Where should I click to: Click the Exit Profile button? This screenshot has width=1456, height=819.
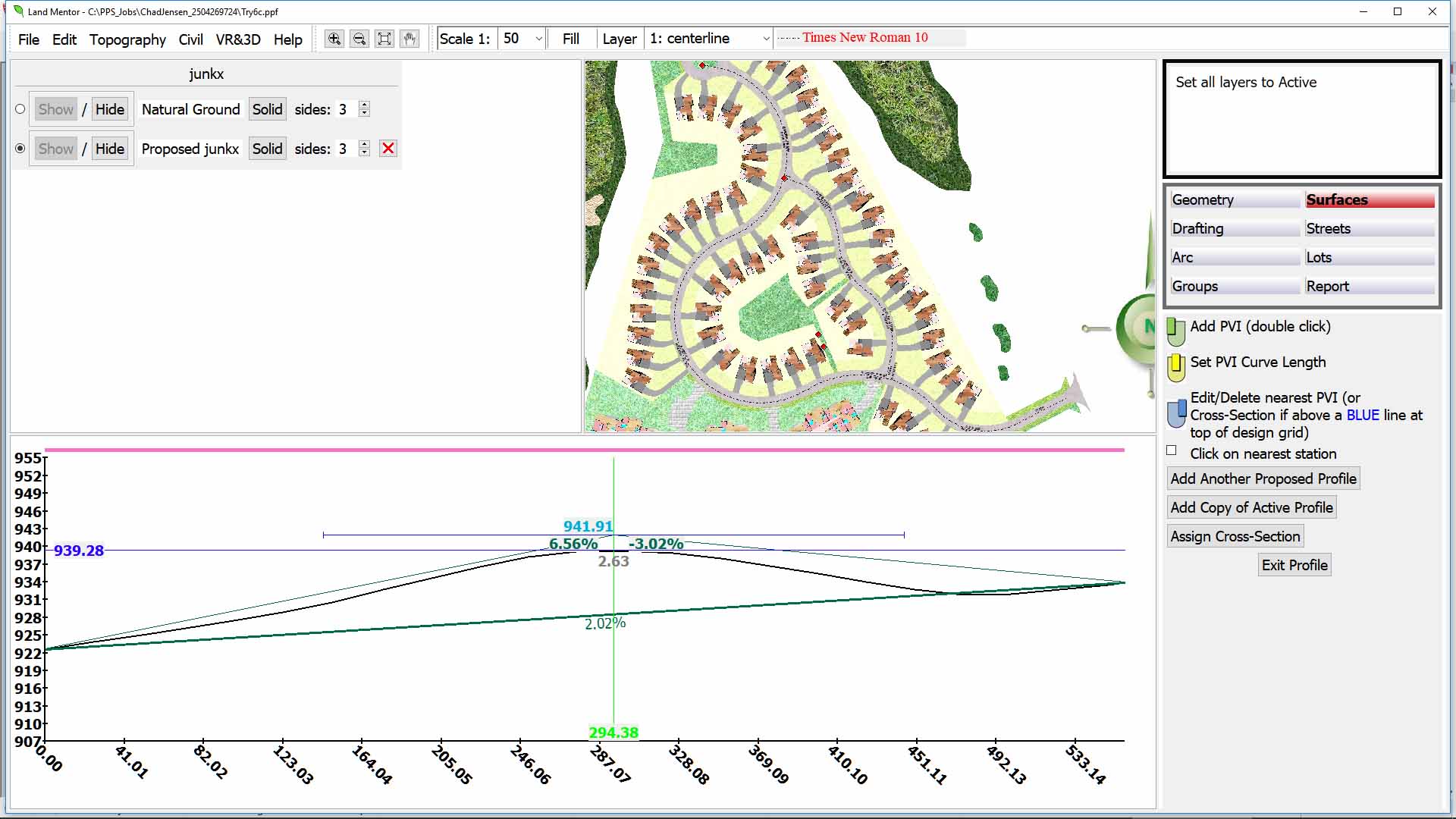tap(1294, 565)
